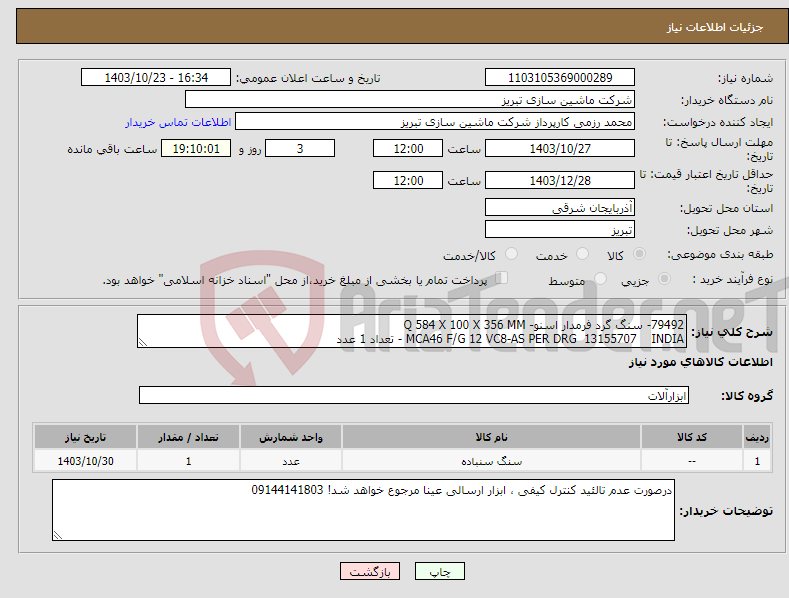
Task: Click the resize handle of buyer notes area
Action: click(x=58, y=535)
